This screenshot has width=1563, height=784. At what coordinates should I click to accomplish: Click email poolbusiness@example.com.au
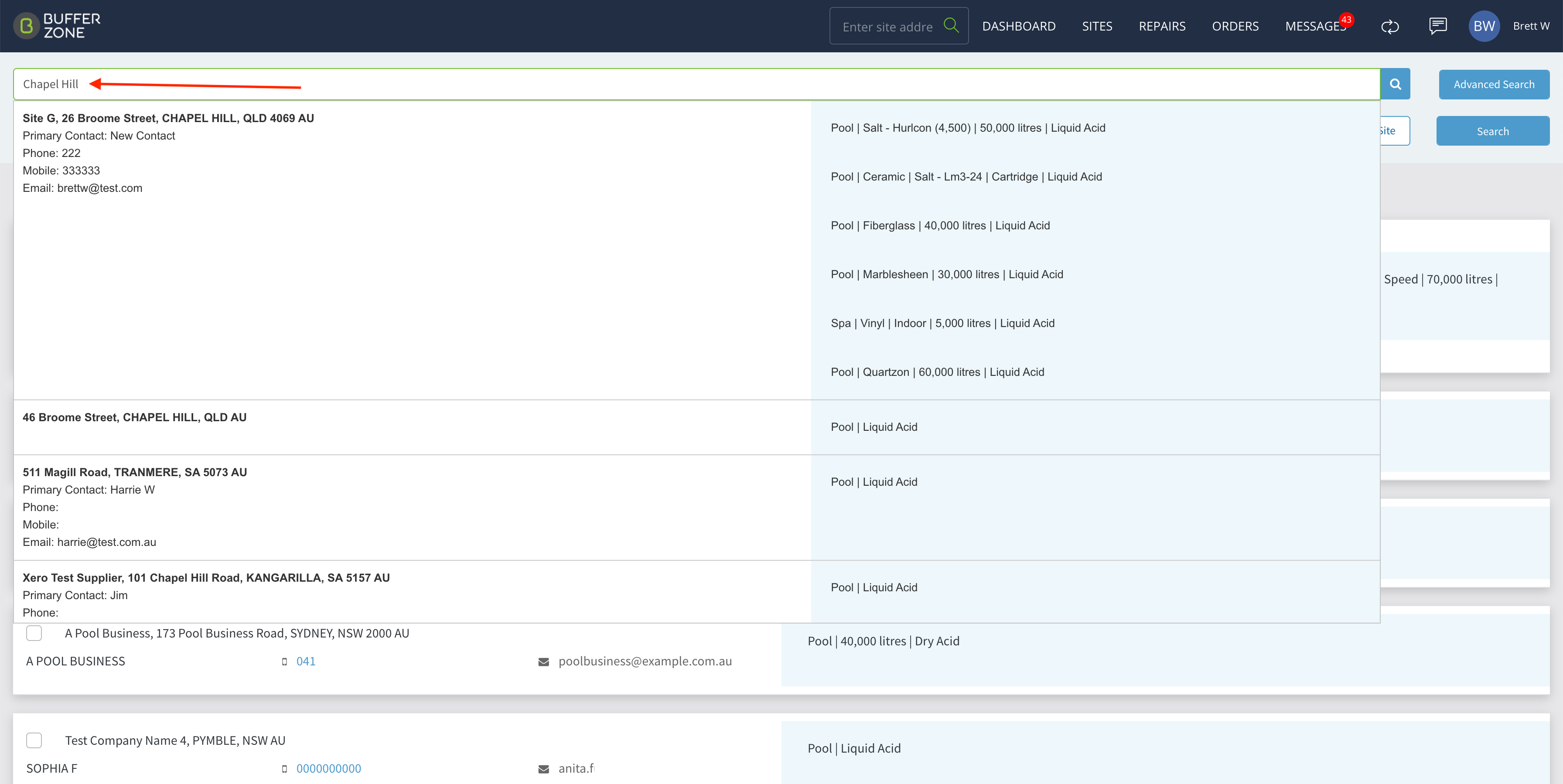click(645, 661)
